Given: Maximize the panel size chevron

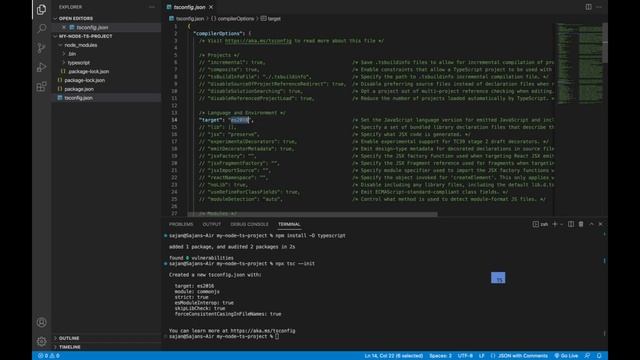Looking at the screenshot, I should 591,224.
